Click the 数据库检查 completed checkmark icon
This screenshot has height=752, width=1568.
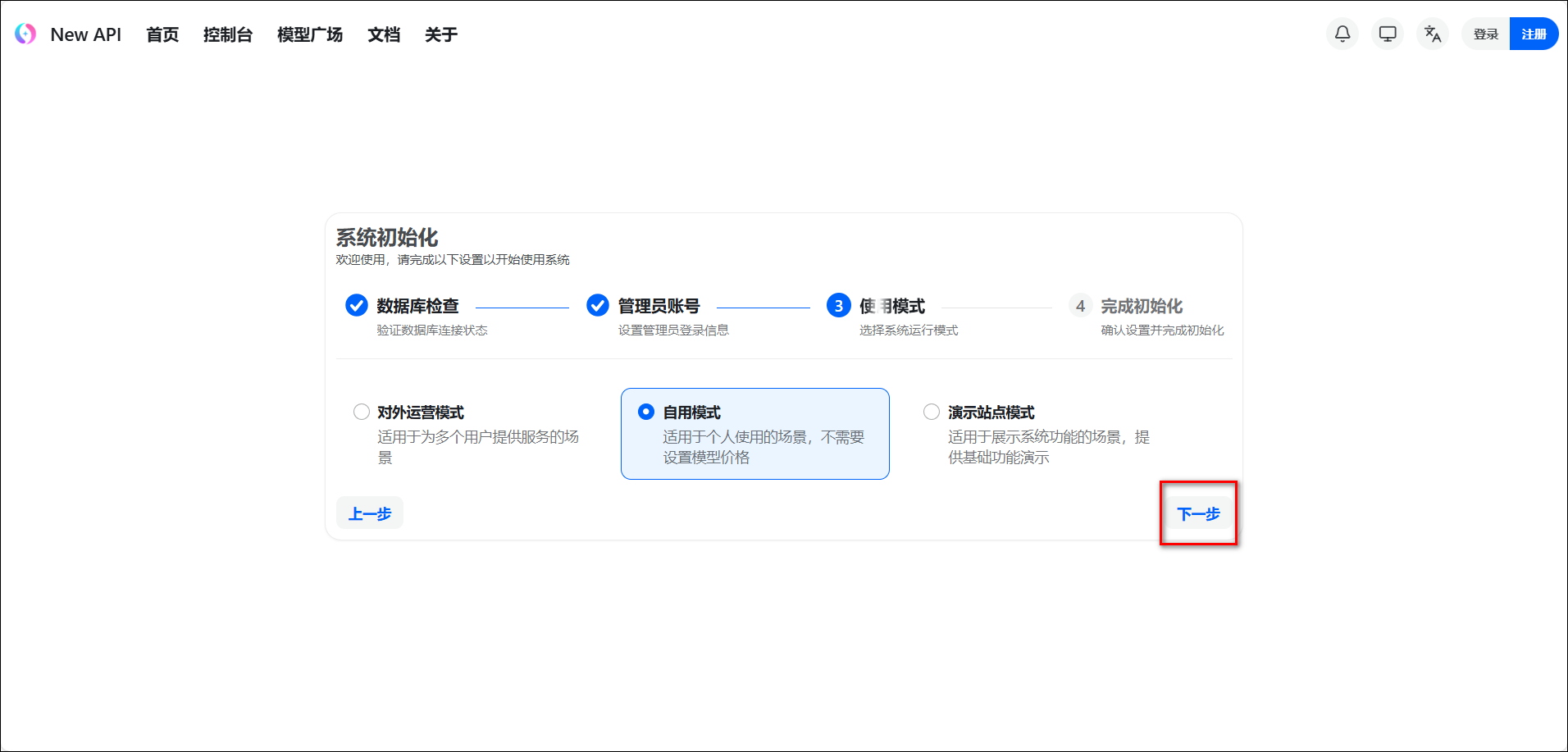point(357,305)
